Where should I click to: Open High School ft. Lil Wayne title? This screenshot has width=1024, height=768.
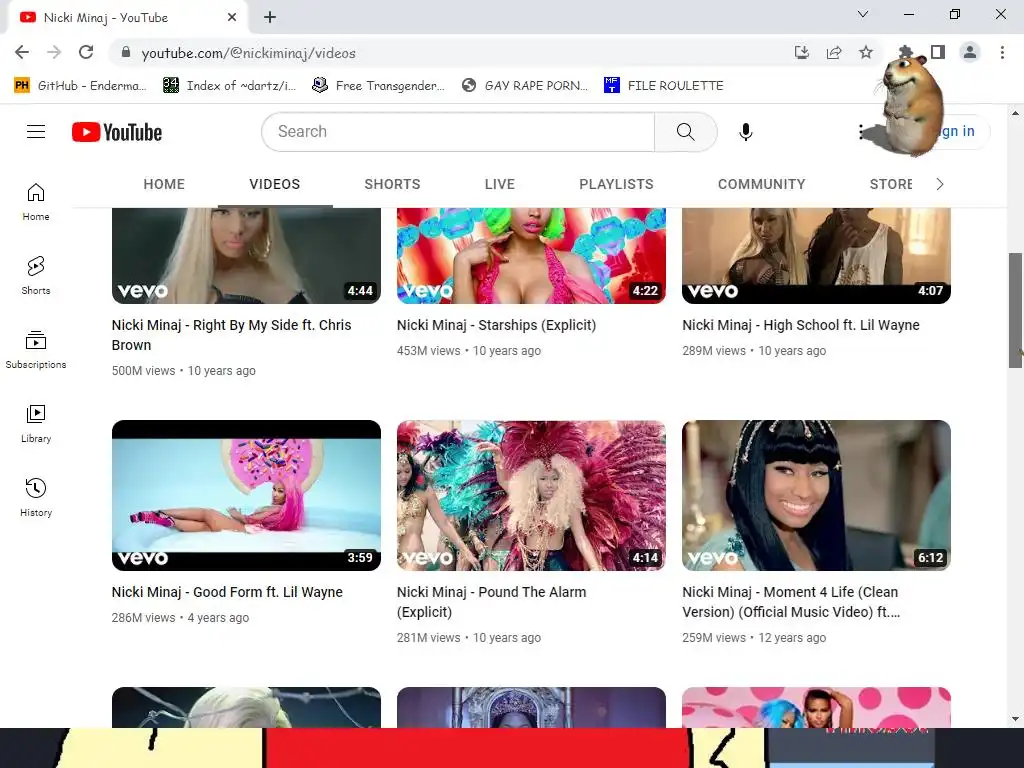point(801,325)
